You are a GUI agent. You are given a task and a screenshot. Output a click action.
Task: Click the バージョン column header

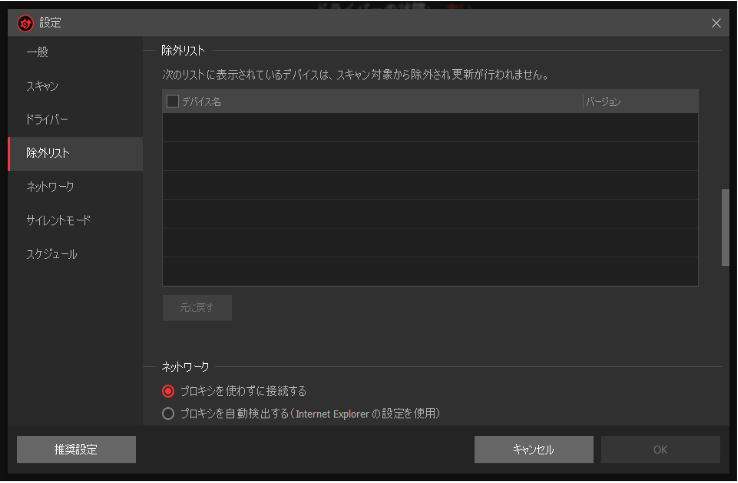click(x=603, y=102)
